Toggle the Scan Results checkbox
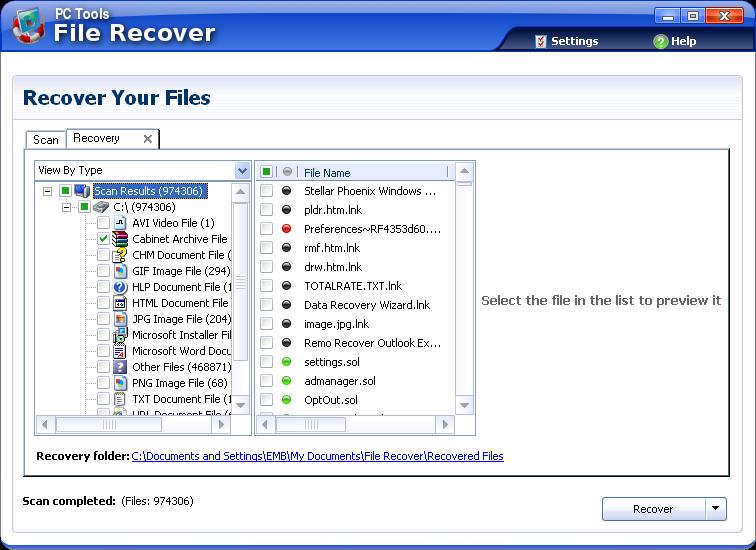The image size is (756, 550). pyautogui.click(x=65, y=191)
